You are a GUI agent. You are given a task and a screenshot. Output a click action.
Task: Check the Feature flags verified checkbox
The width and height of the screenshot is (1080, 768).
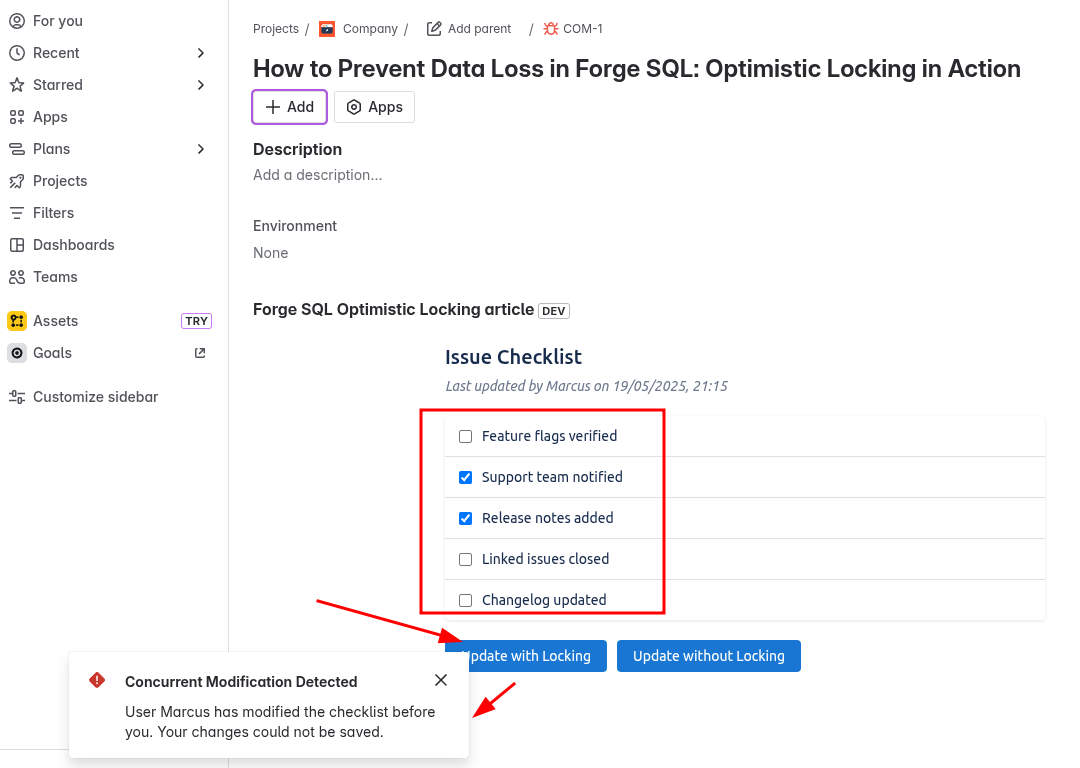(466, 437)
